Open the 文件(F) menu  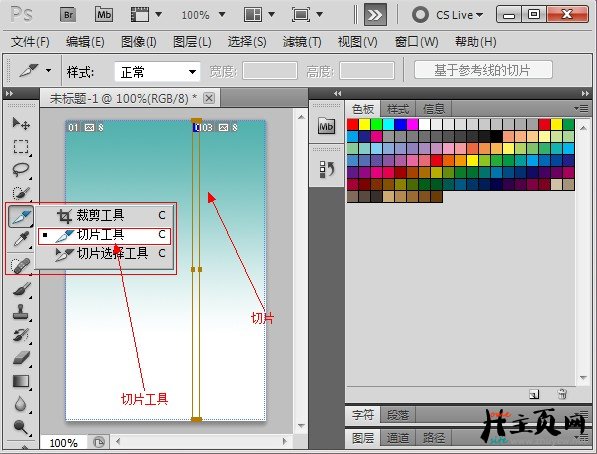30,42
